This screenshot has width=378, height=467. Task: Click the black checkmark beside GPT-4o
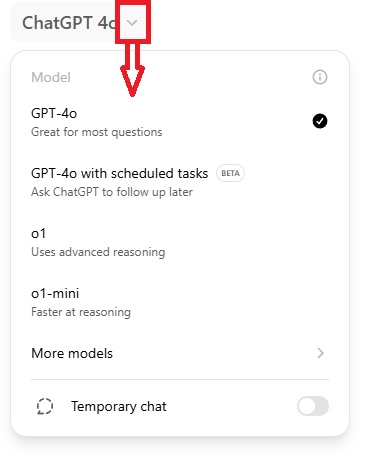(x=320, y=121)
